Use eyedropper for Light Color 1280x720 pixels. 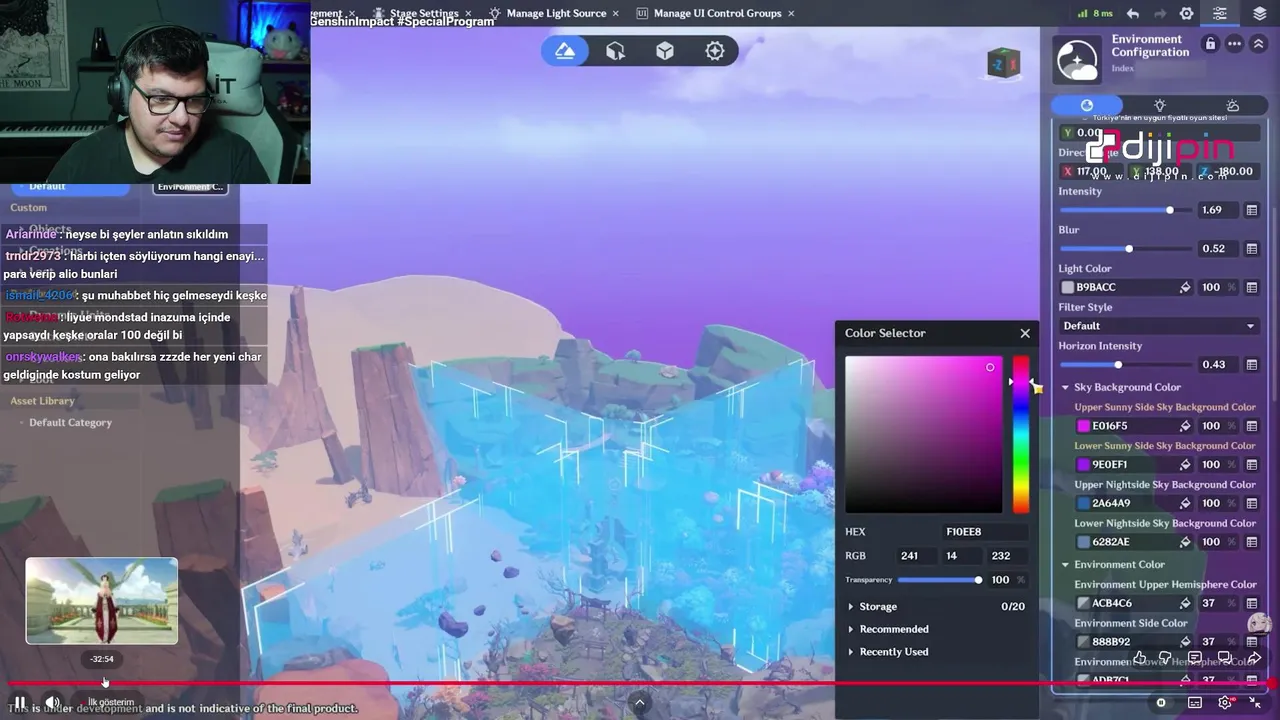click(1185, 287)
